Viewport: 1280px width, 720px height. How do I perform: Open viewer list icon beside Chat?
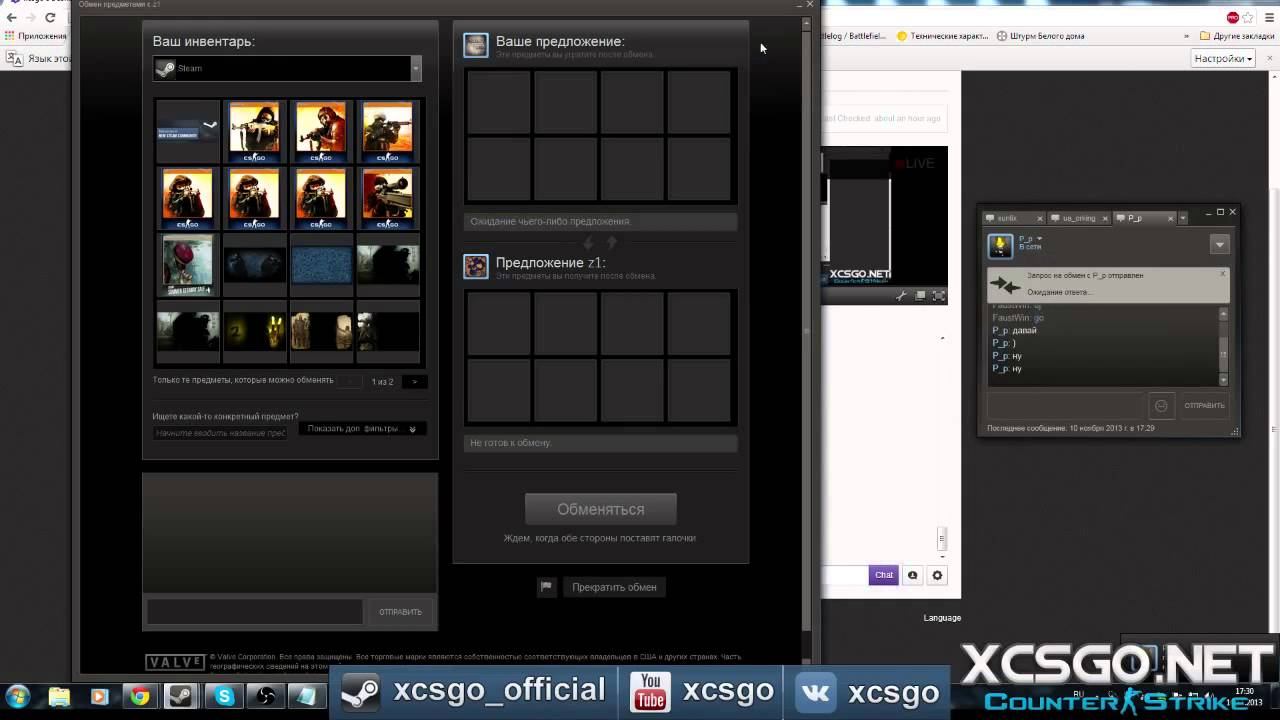pyautogui.click(x=912, y=575)
